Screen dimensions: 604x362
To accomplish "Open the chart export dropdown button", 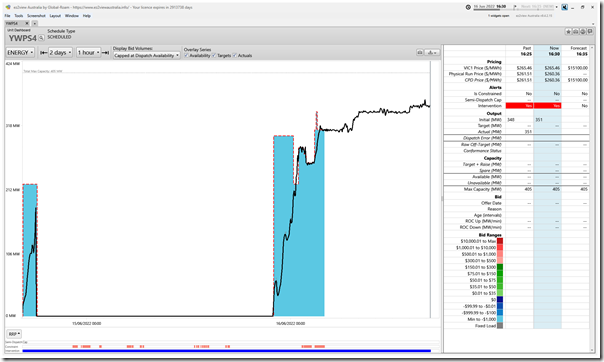I will [432, 52].
